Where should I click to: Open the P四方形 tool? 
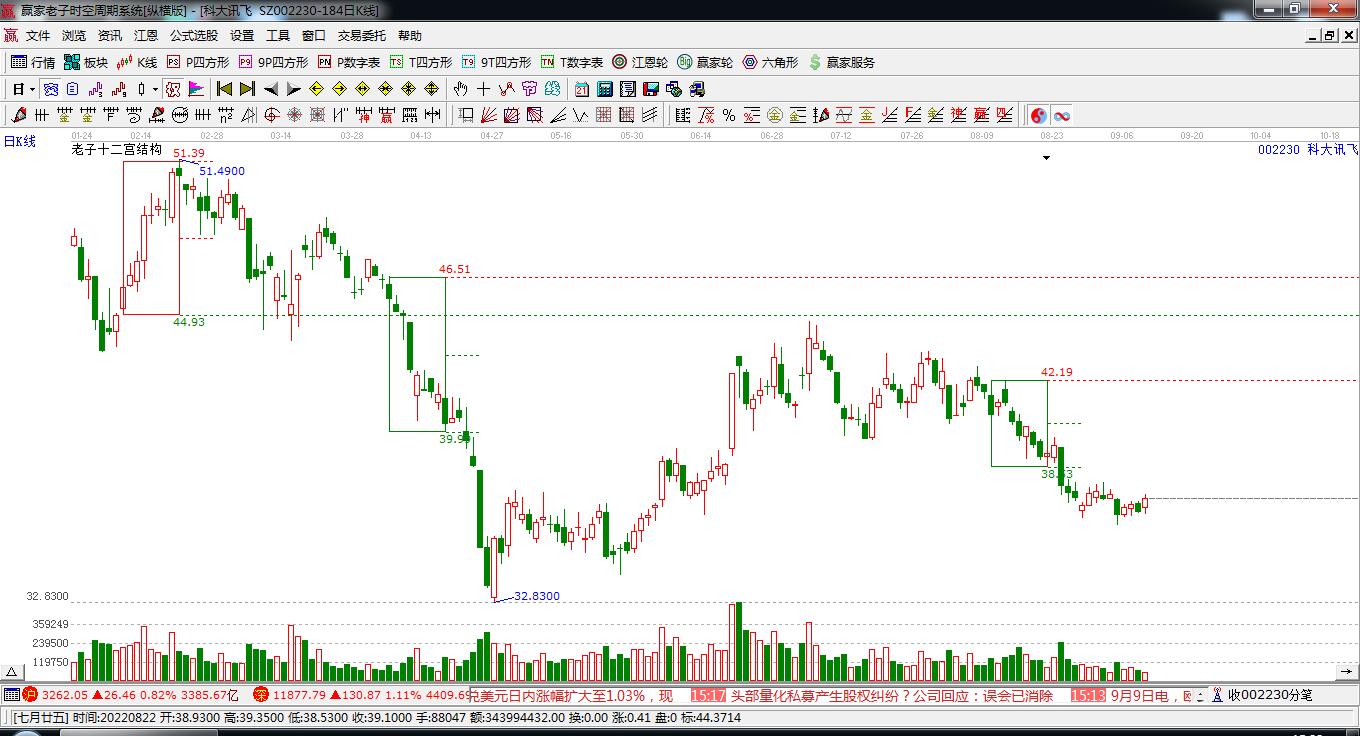[x=197, y=62]
